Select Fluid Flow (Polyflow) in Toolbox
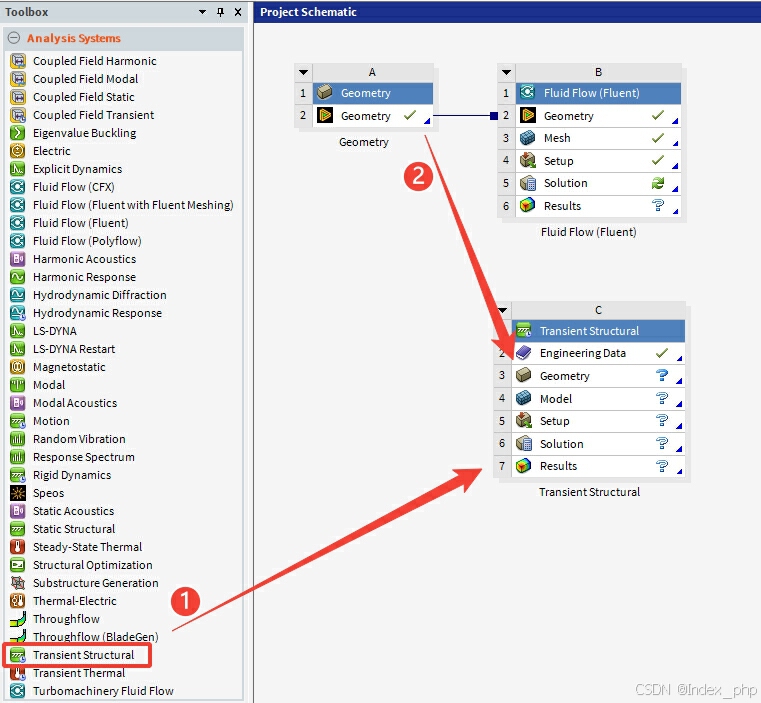Screen dimensions: 761x703 point(87,241)
